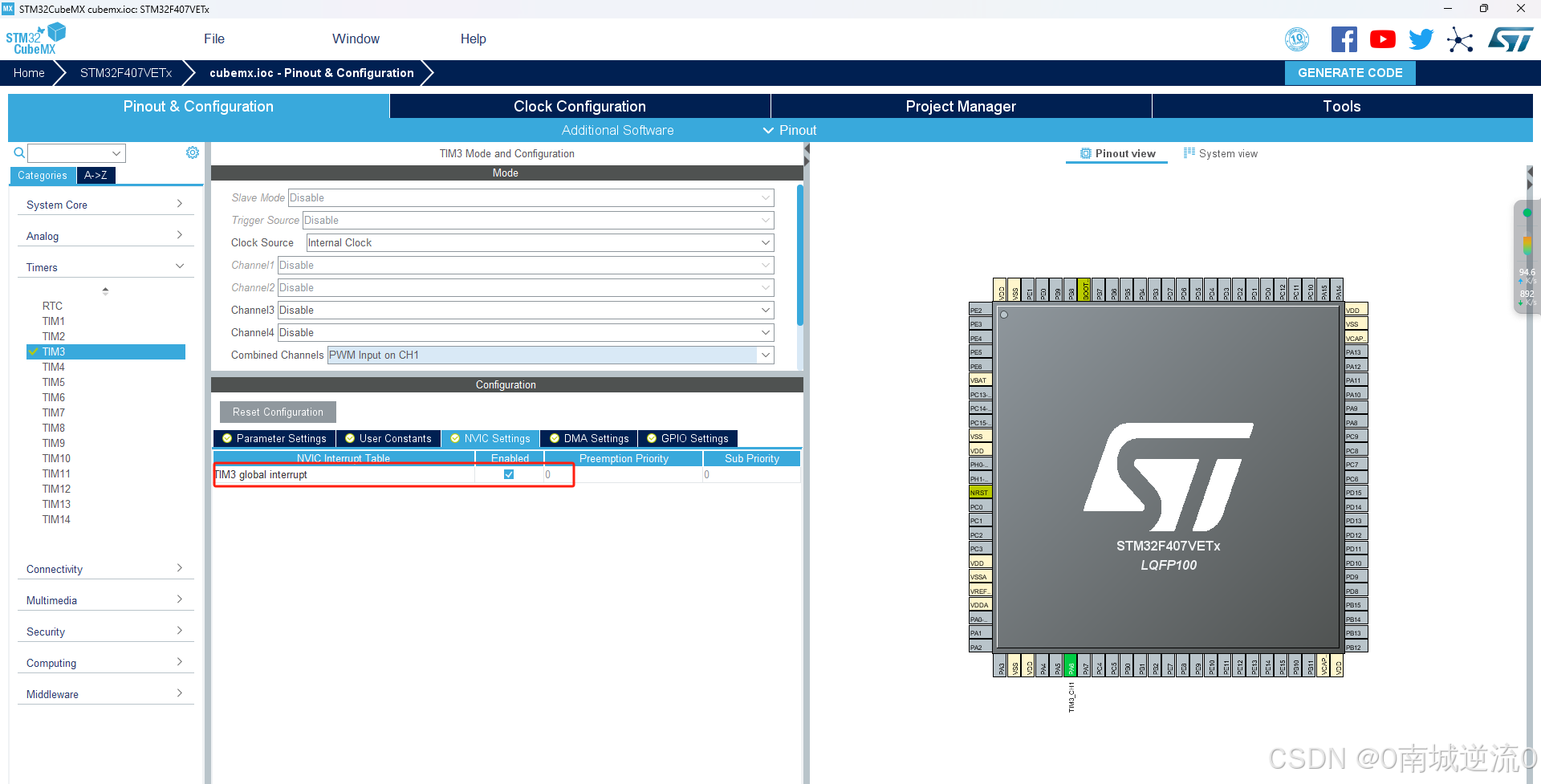This screenshot has height=784, width=1541.
Task: Open the Parameter Settings tab
Action: pos(274,438)
